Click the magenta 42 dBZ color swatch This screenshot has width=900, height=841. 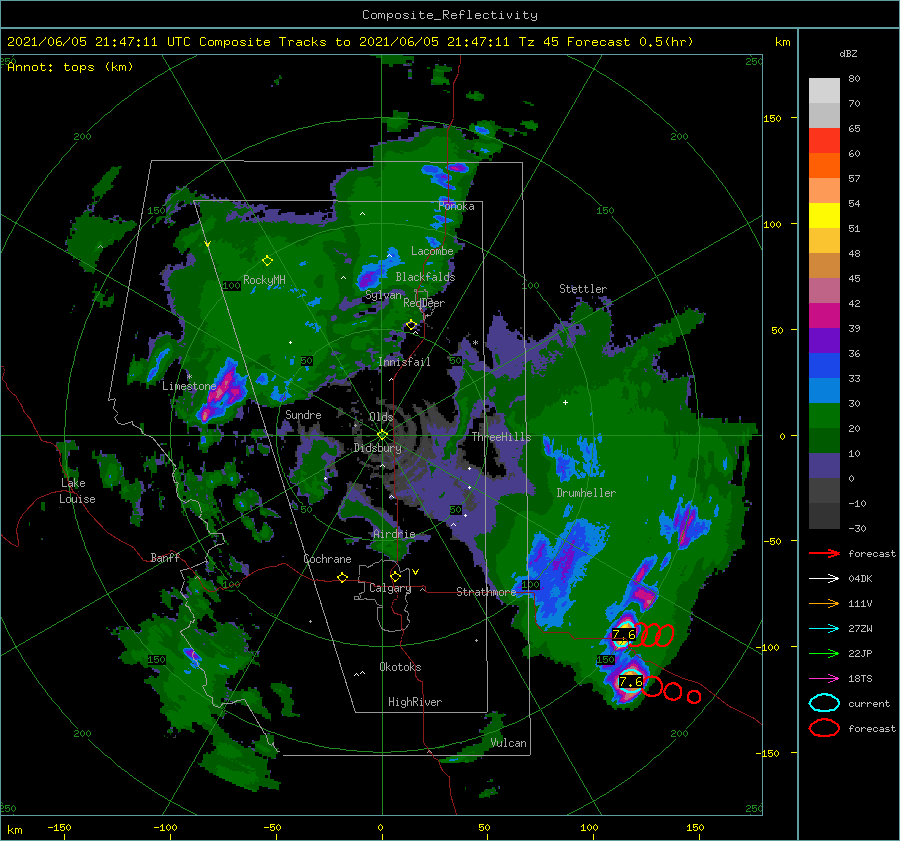click(824, 316)
